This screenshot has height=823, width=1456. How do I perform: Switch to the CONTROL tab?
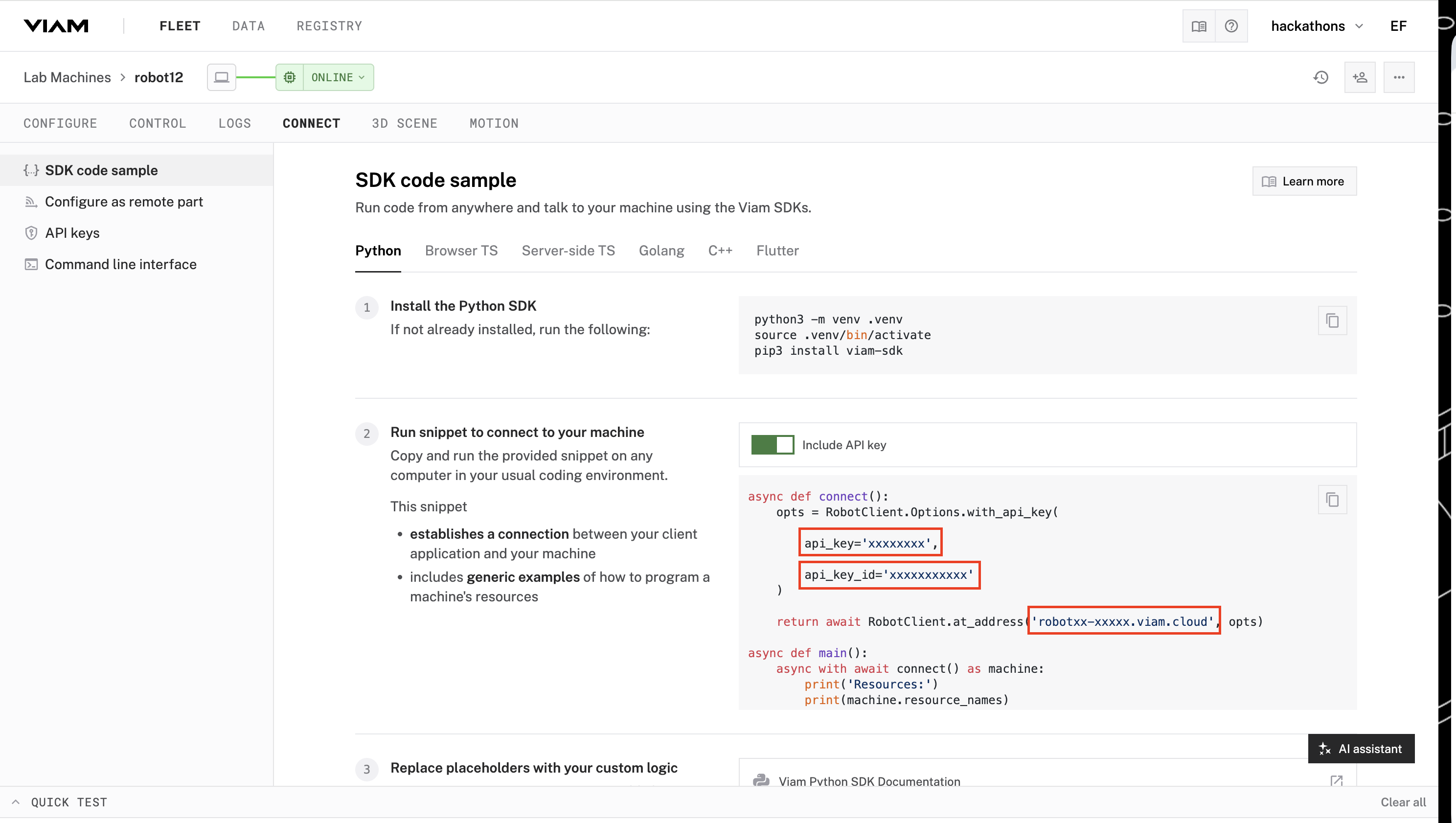[x=157, y=123]
